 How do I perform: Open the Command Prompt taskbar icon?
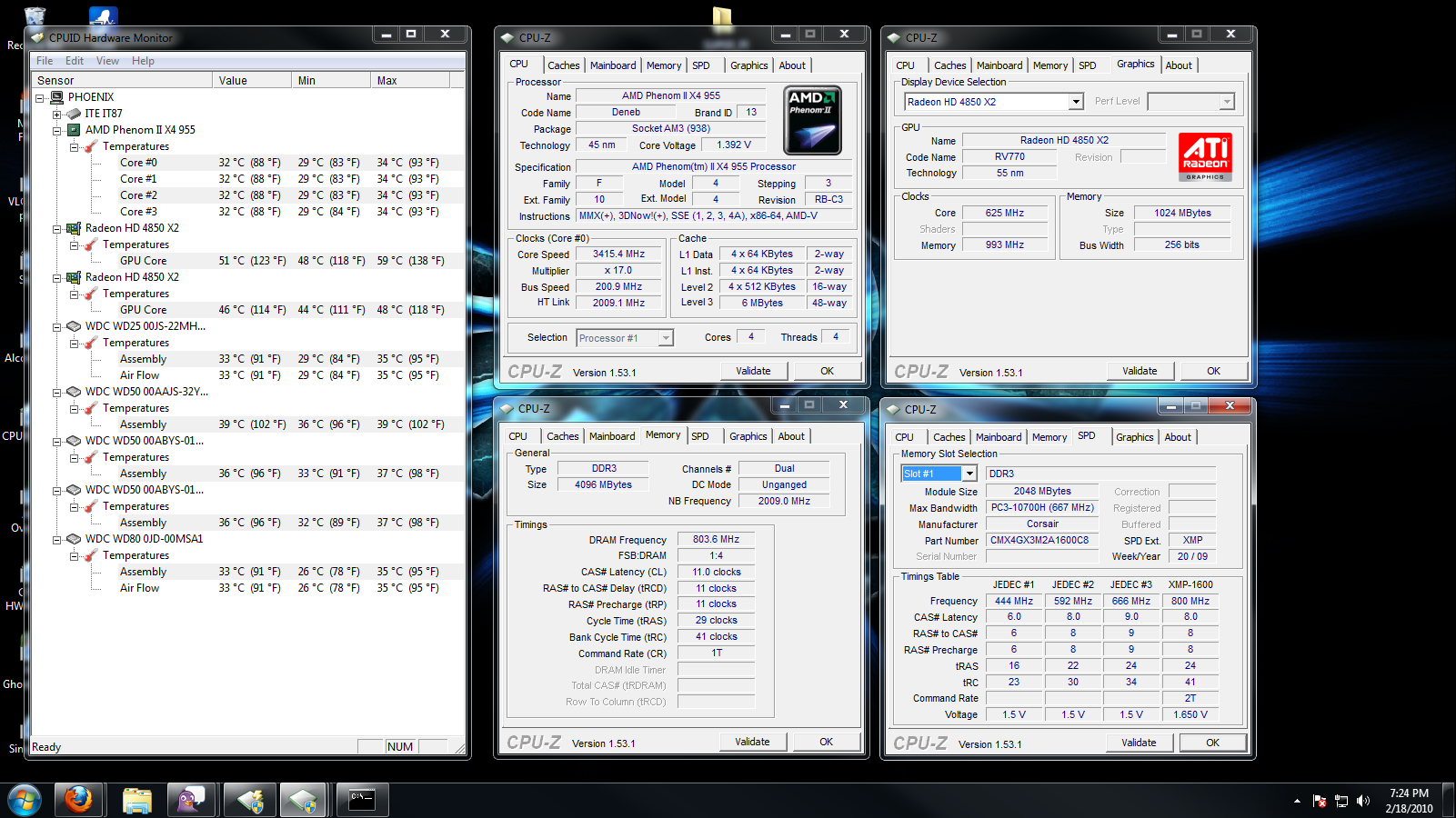tap(362, 800)
